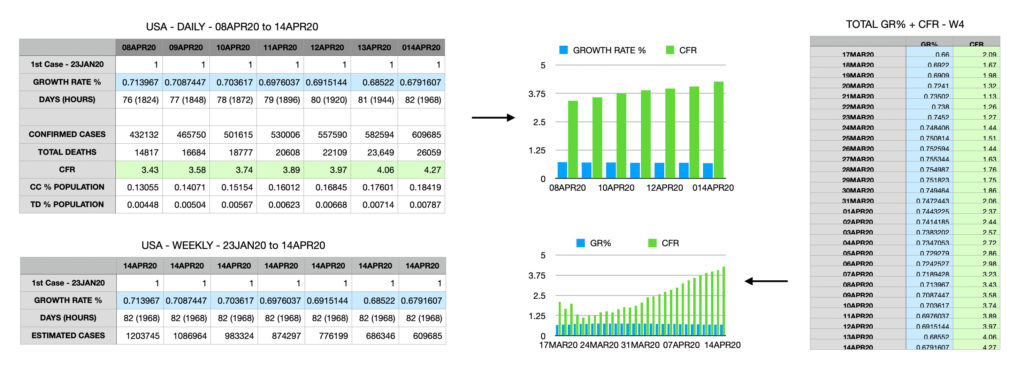
Task: Click the confirmed cases cell 609685 in daily table
Action: 421,134
